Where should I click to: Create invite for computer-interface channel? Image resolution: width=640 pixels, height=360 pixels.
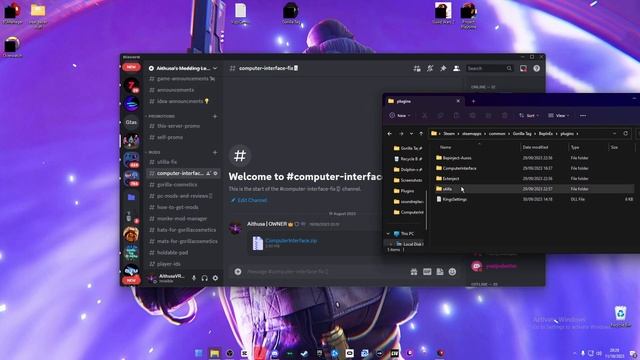point(208,173)
